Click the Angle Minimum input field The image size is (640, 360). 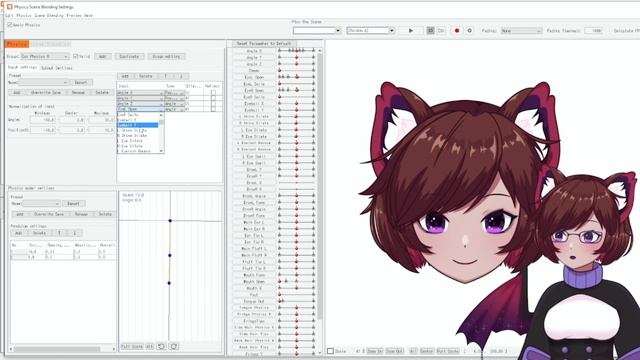[x=42, y=120]
